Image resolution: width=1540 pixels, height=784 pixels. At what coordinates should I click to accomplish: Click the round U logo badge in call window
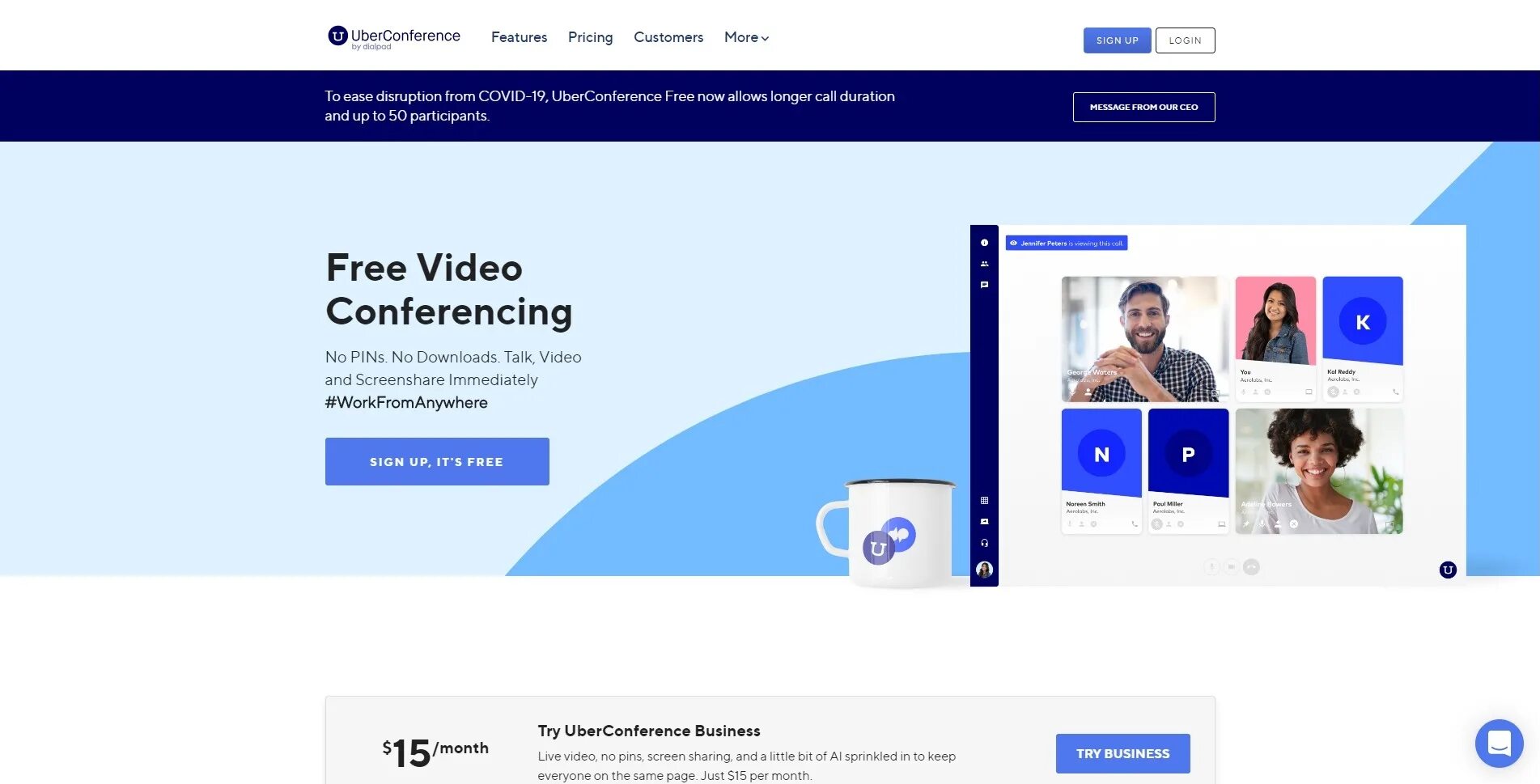pos(1448,570)
